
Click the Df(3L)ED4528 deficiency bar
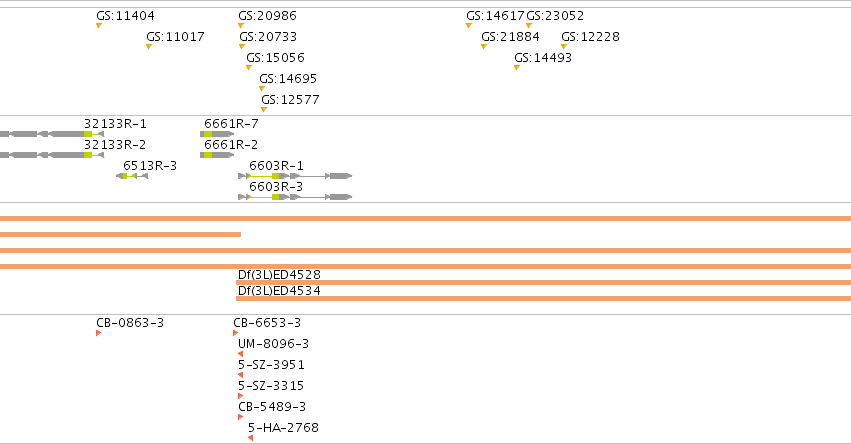(x=543, y=282)
